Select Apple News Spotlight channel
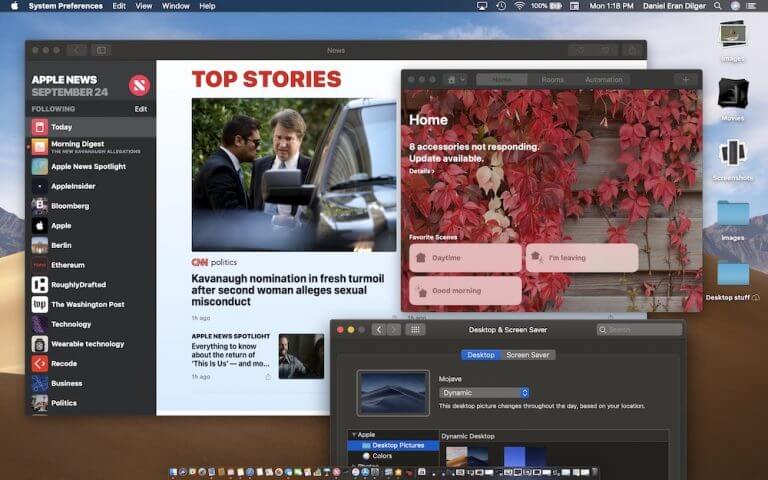The image size is (768, 480). 91,167
